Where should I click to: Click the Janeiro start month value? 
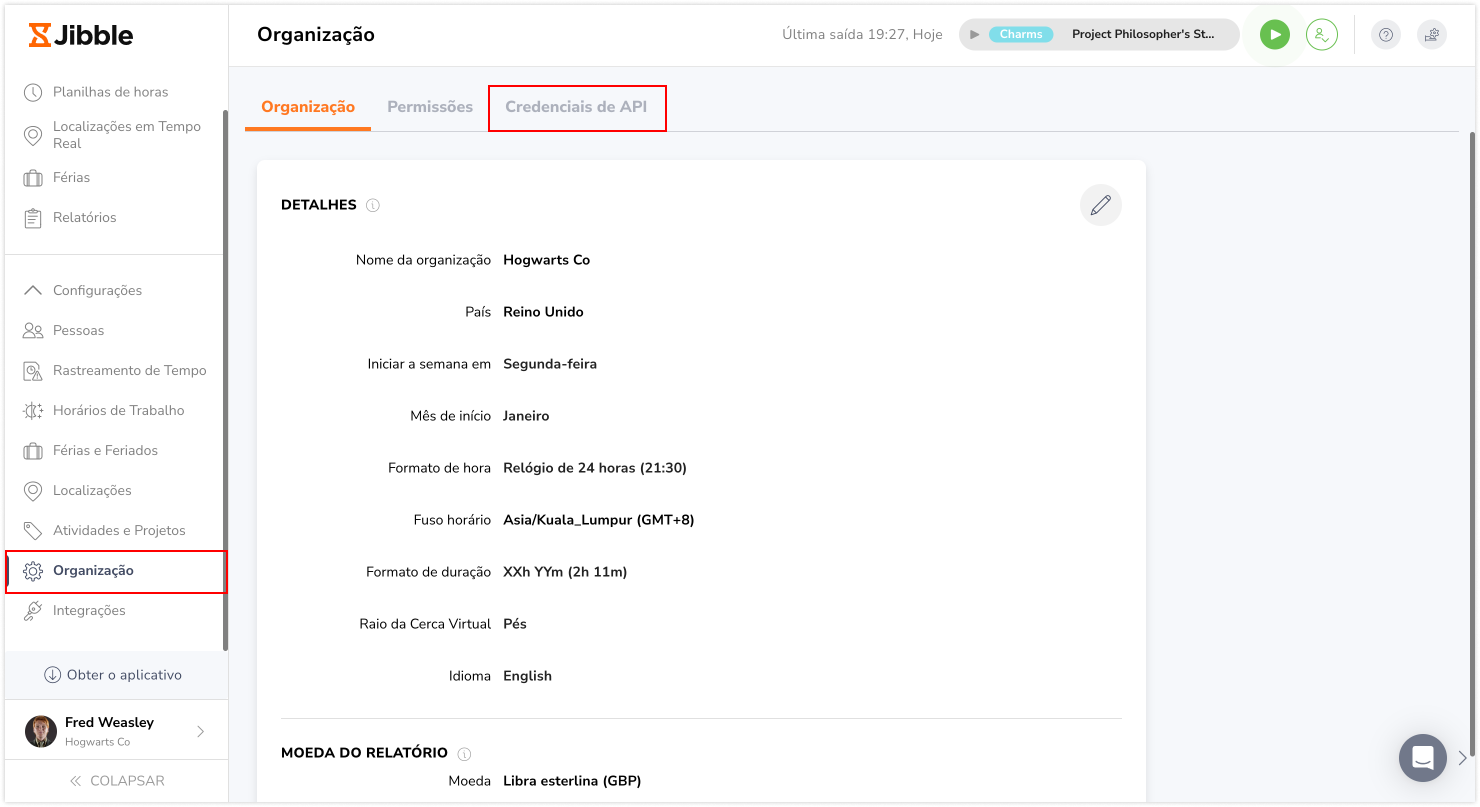click(526, 416)
